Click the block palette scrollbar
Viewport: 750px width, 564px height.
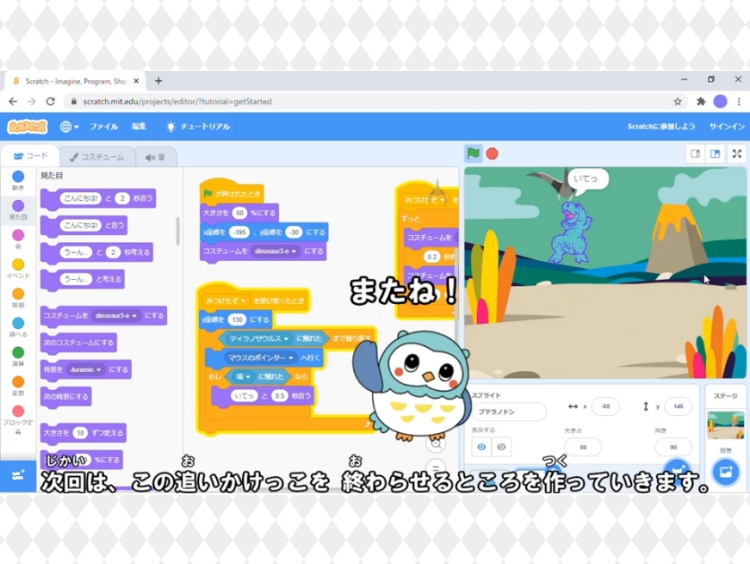pyautogui.click(x=178, y=231)
